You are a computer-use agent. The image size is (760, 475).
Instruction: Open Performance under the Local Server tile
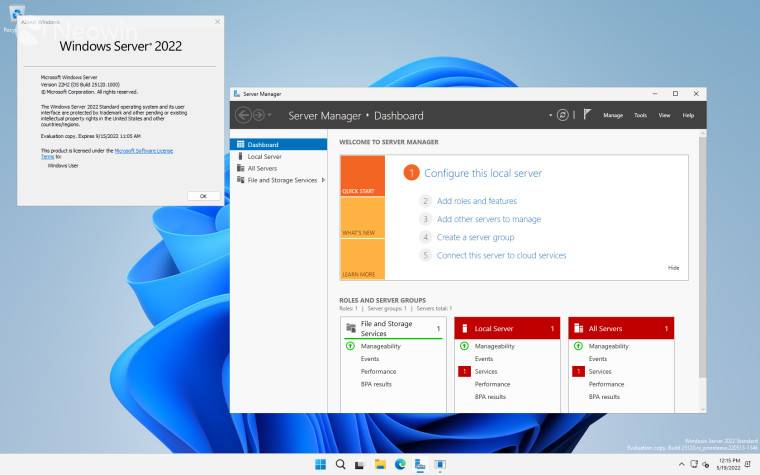[x=492, y=384]
